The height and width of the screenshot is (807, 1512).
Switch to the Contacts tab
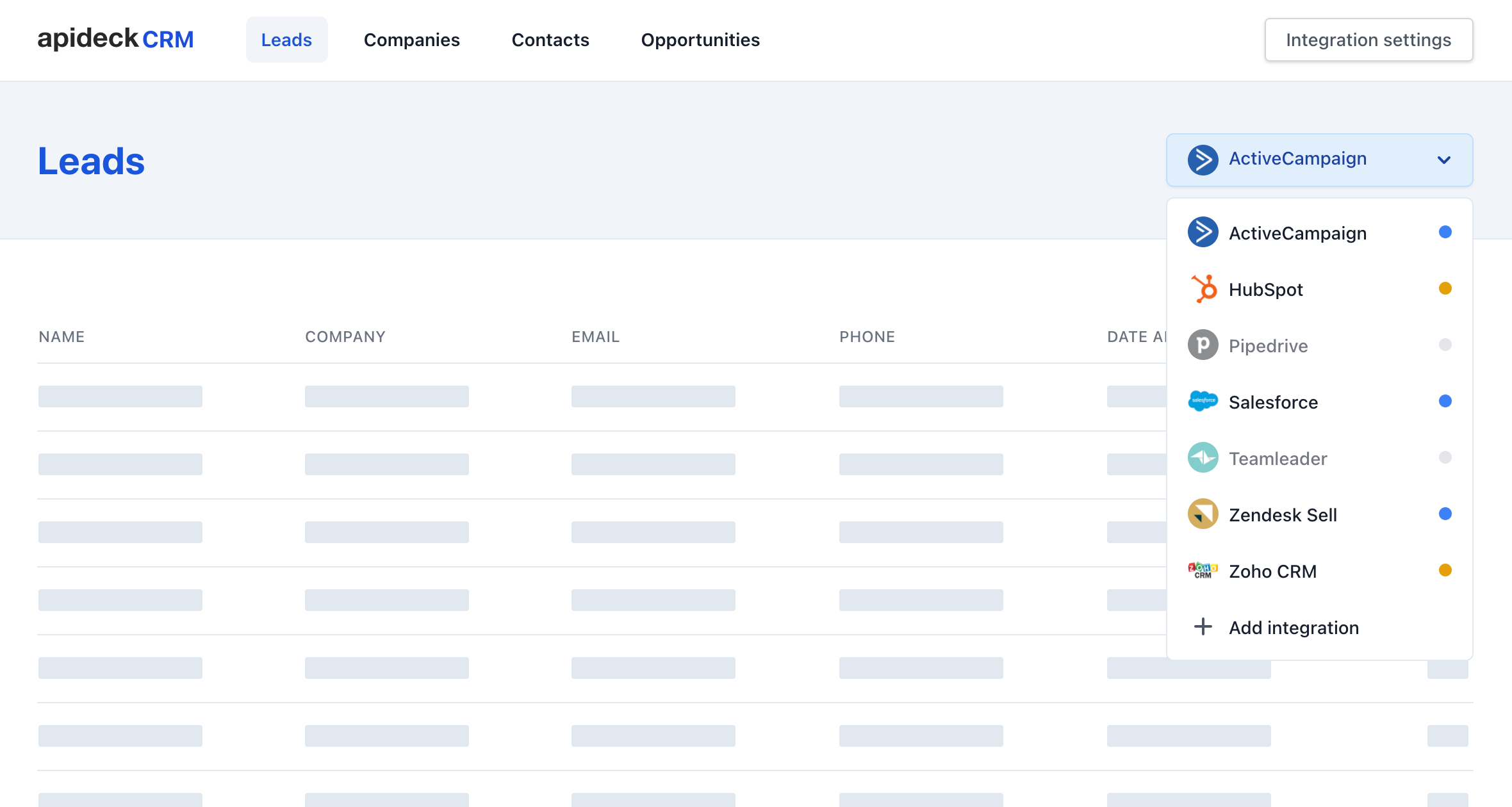(551, 40)
